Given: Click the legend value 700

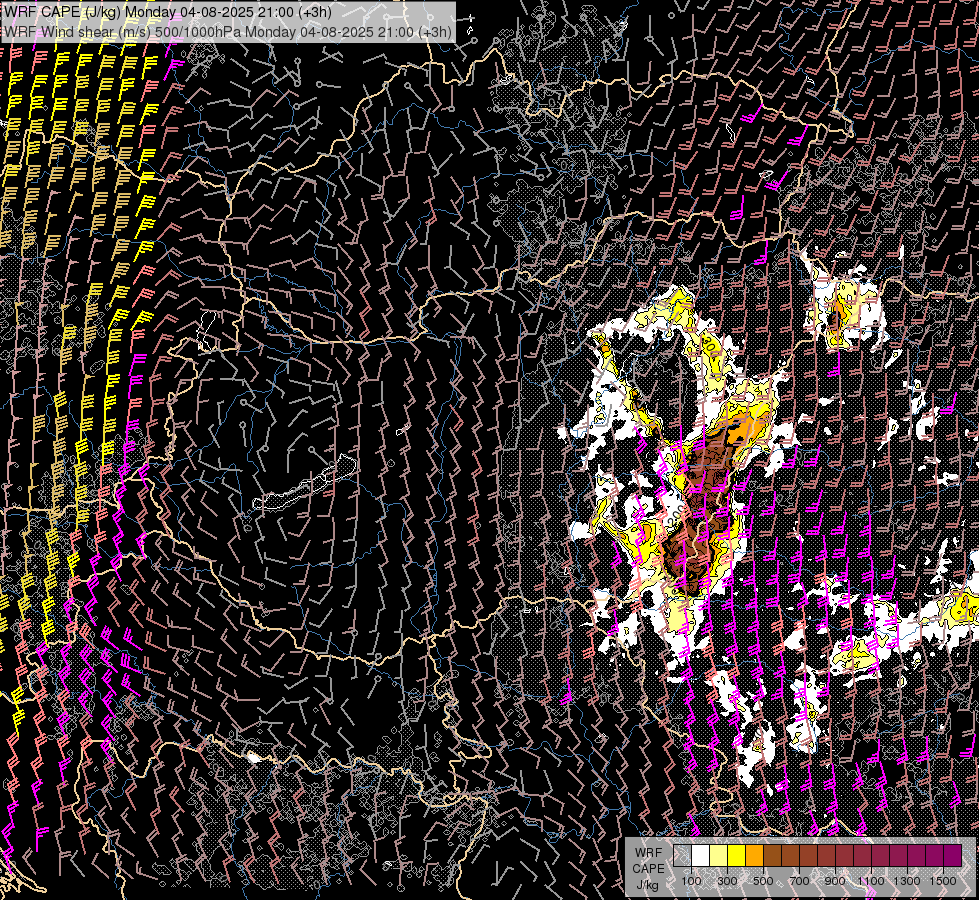Looking at the screenshot, I should [x=799, y=881].
